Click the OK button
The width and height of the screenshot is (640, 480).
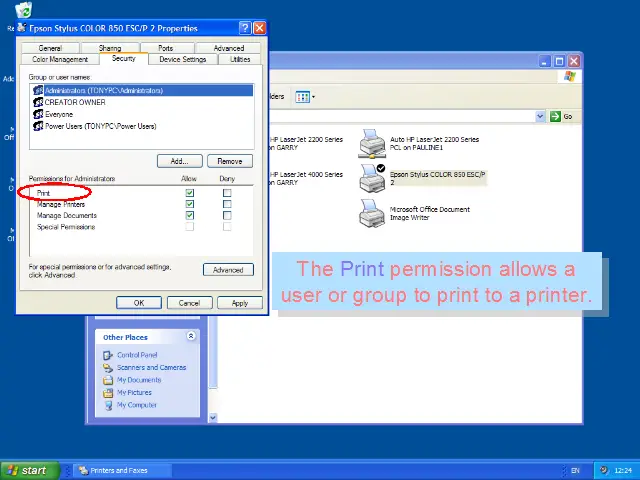(139, 303)
